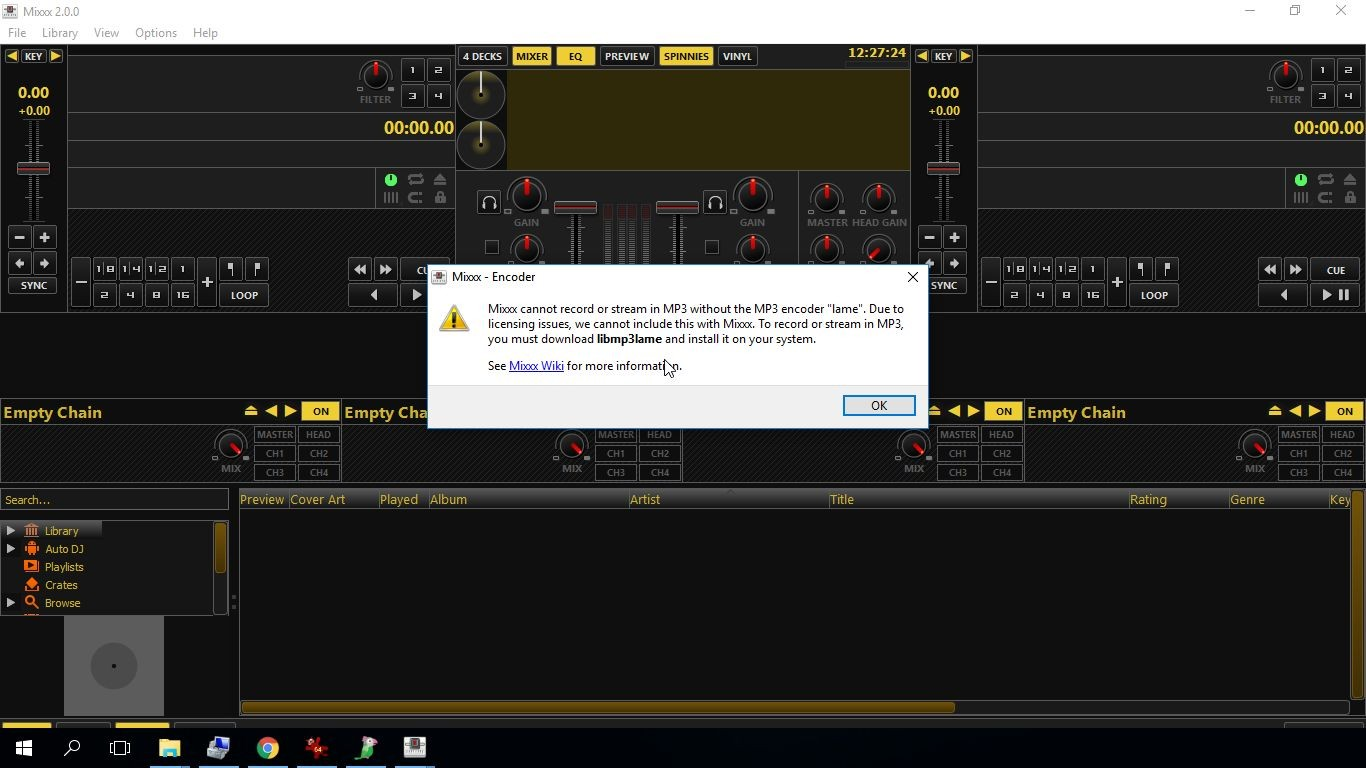Activate hotcue 4 on the left deck

pyautogui.click(x=438, y=96)
